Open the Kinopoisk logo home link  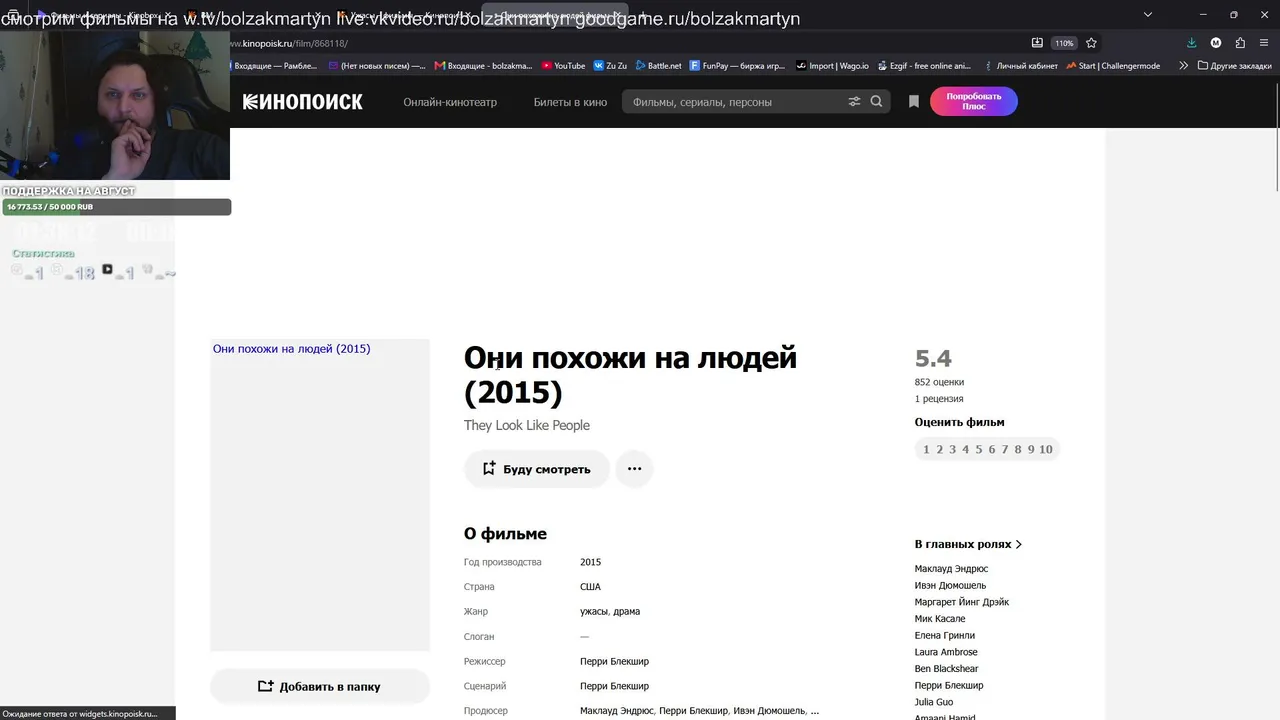[302, 102]
